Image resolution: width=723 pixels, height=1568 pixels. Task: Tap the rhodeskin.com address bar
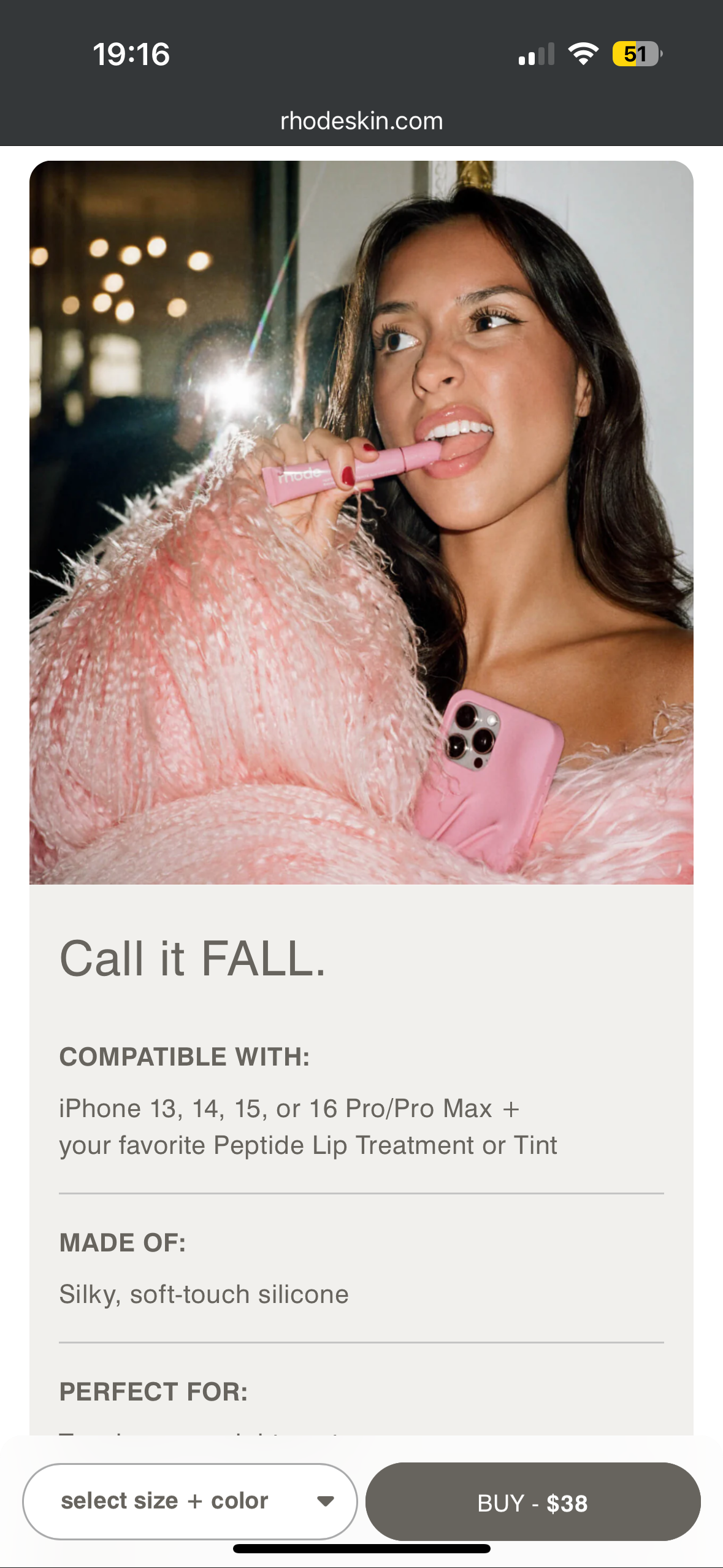[361, 121]
